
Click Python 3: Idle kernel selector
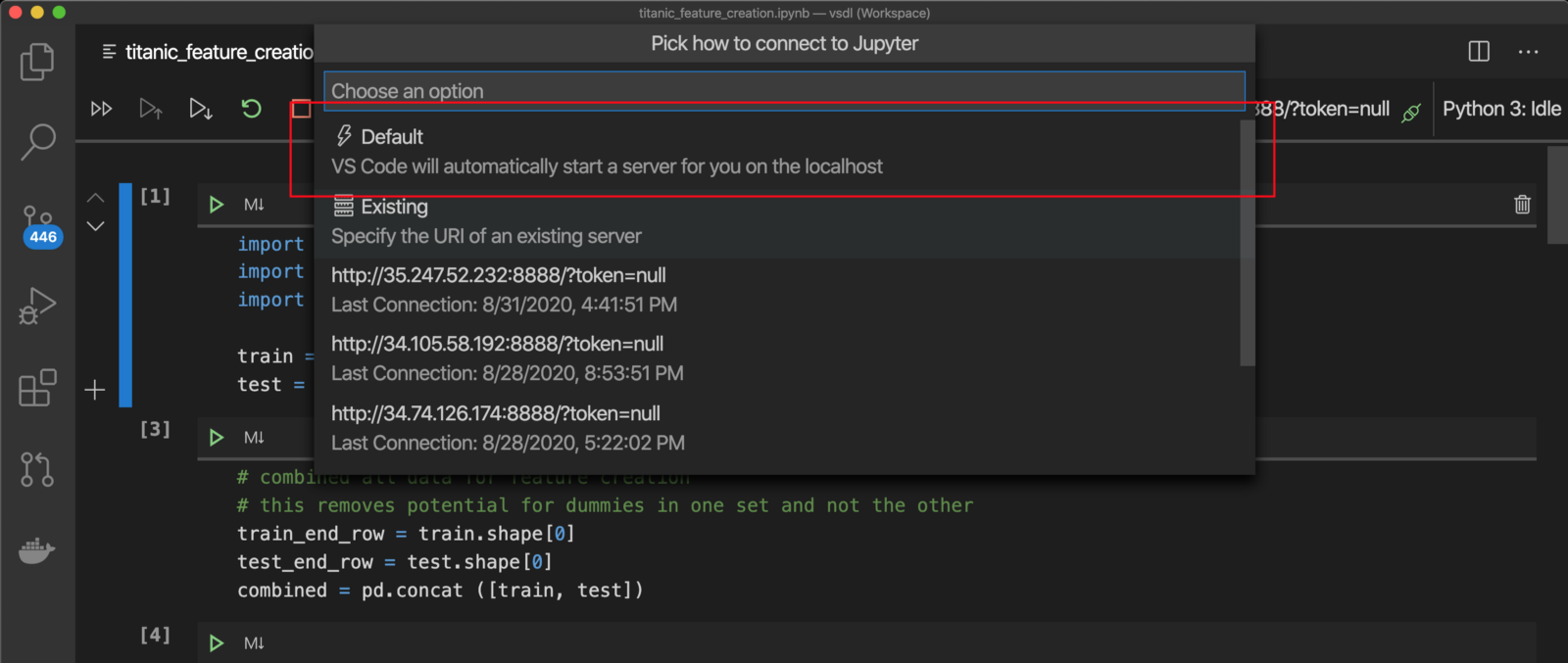[x=1501, y=109]
